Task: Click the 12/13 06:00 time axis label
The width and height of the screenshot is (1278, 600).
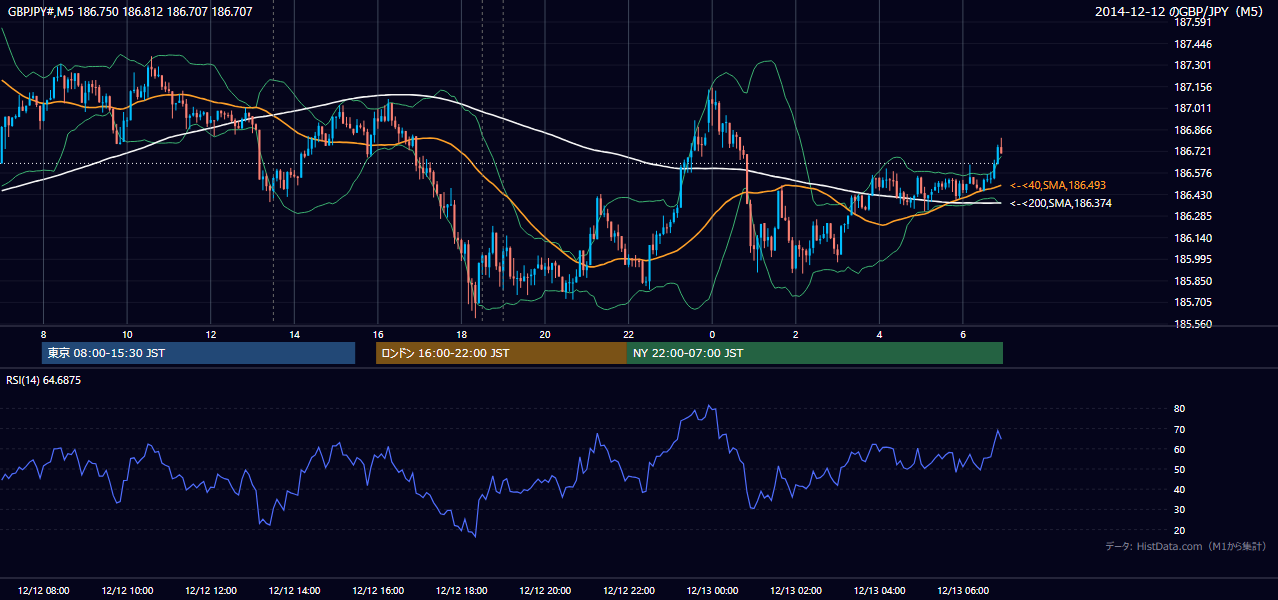Action: coord(962,591)
